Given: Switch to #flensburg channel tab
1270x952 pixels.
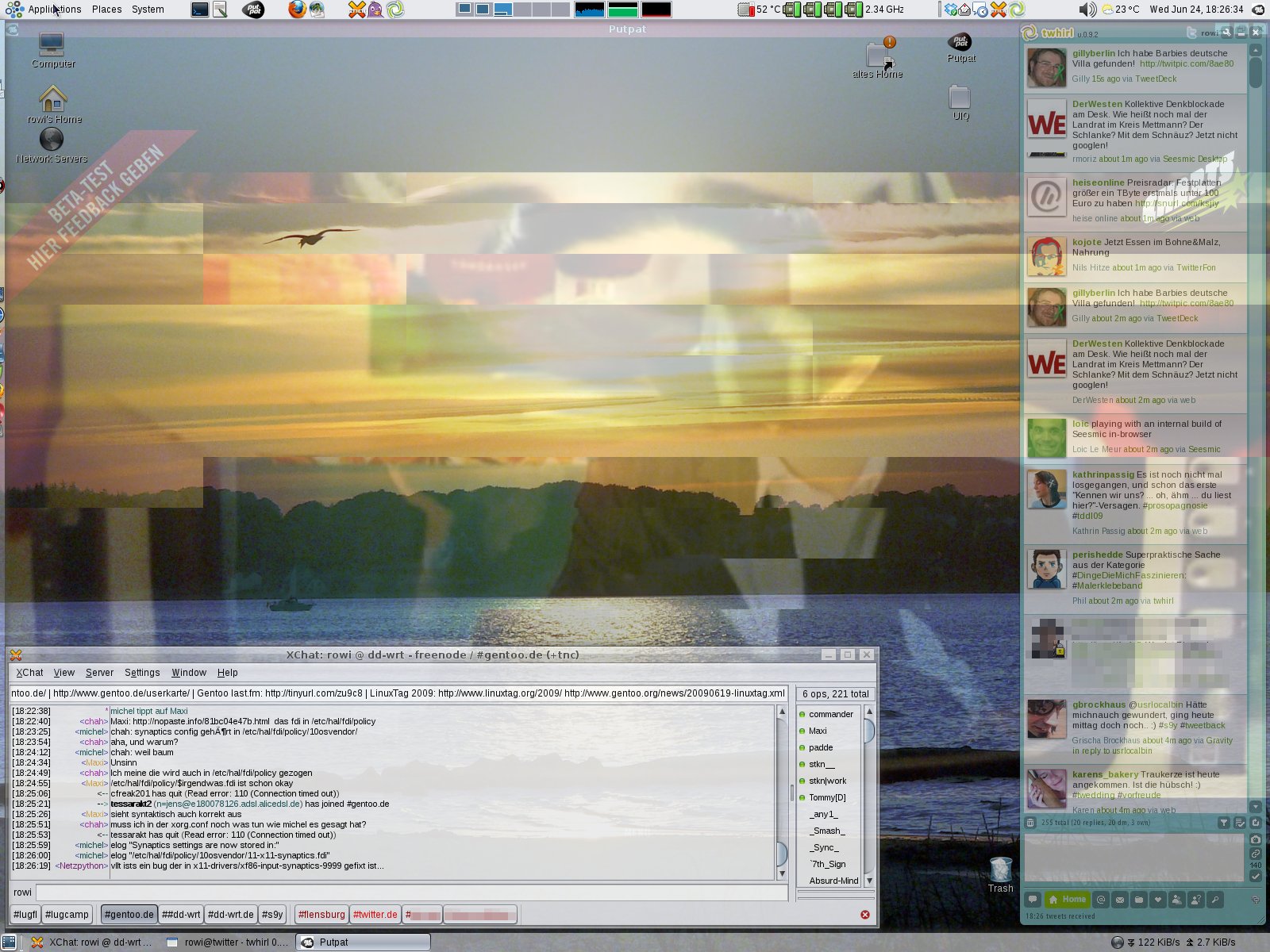Looking at the screenshot, I should click(x=321, y=915).
